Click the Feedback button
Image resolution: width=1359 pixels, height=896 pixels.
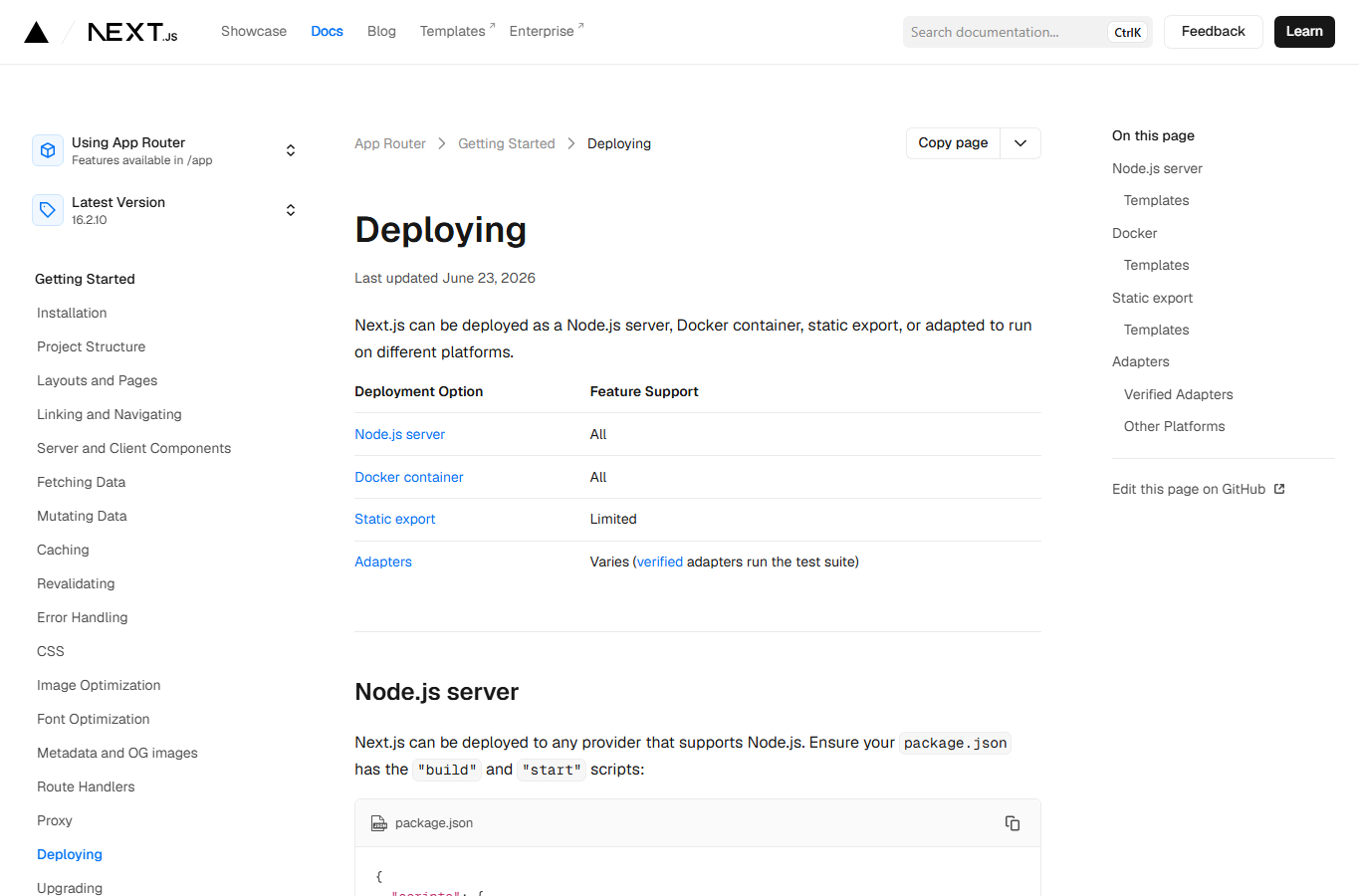click(1213, 32)
